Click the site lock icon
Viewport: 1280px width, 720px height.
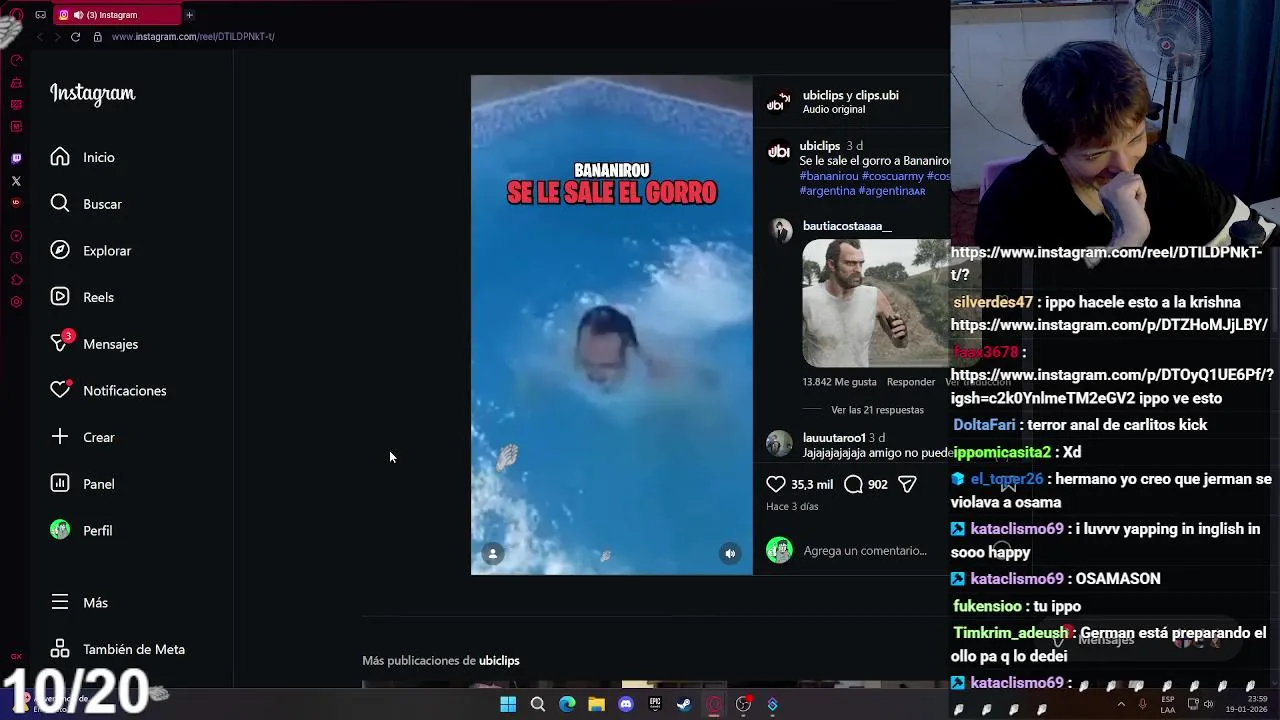pos(97,36)
